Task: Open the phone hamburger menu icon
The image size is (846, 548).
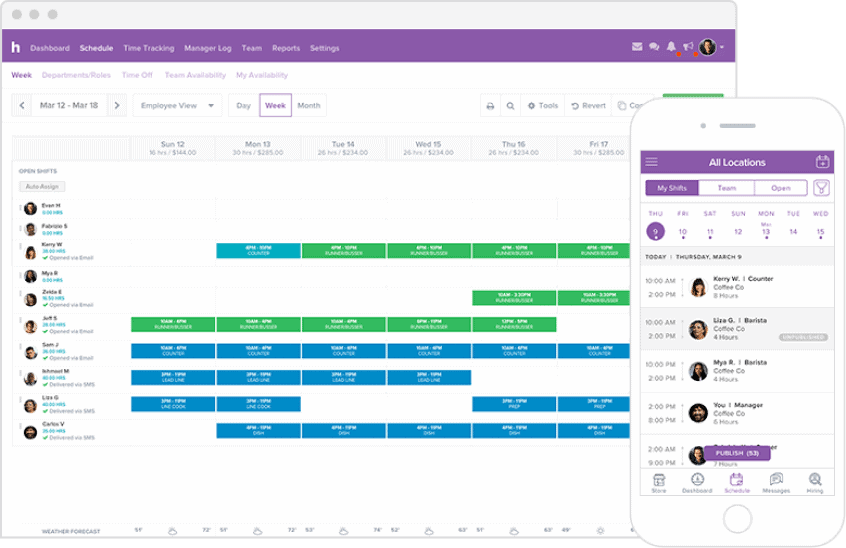Action: pyautogui.click(x=651, y=162)
